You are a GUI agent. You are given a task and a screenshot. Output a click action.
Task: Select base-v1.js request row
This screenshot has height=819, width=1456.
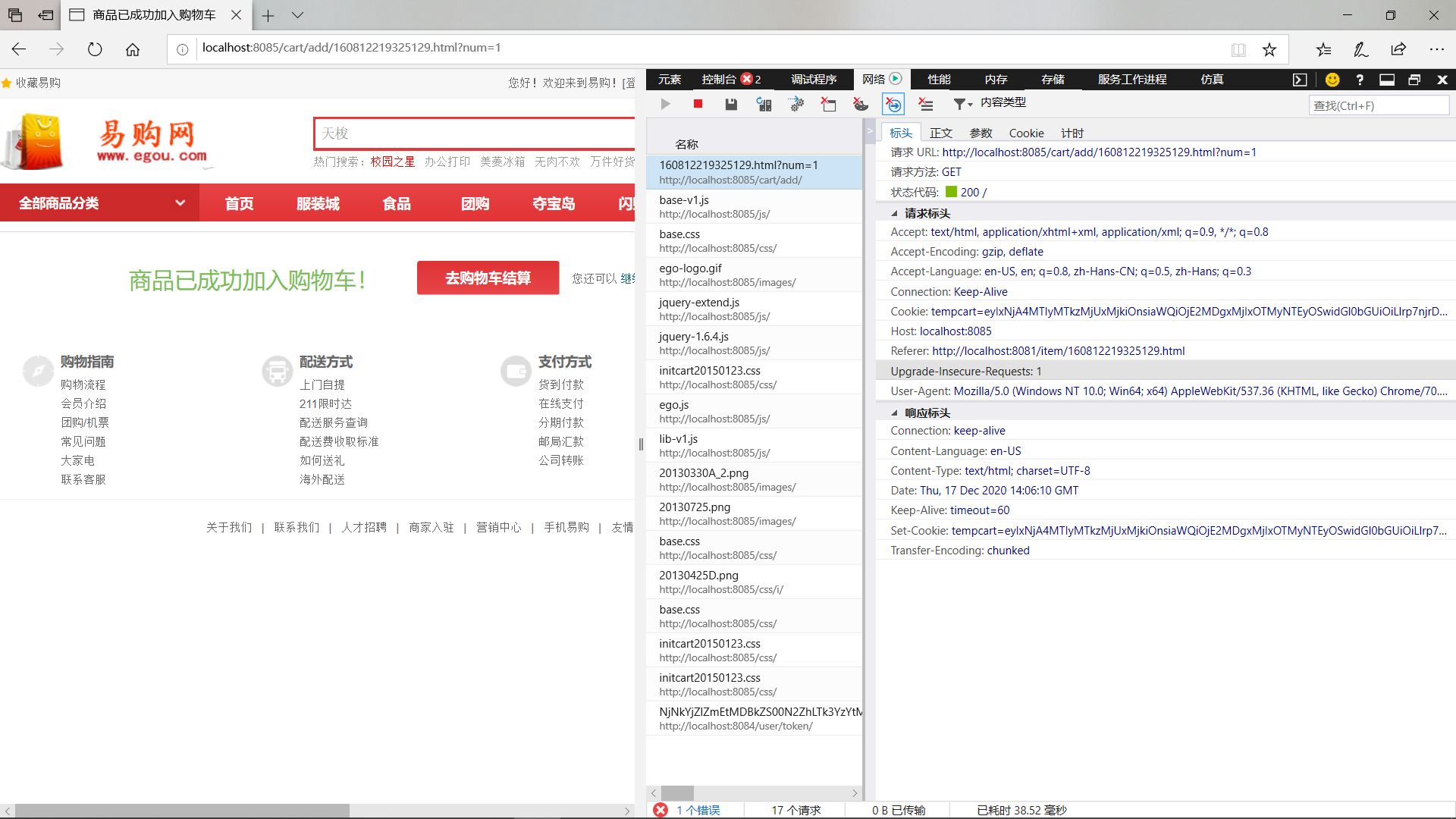(x=755, y=206)
